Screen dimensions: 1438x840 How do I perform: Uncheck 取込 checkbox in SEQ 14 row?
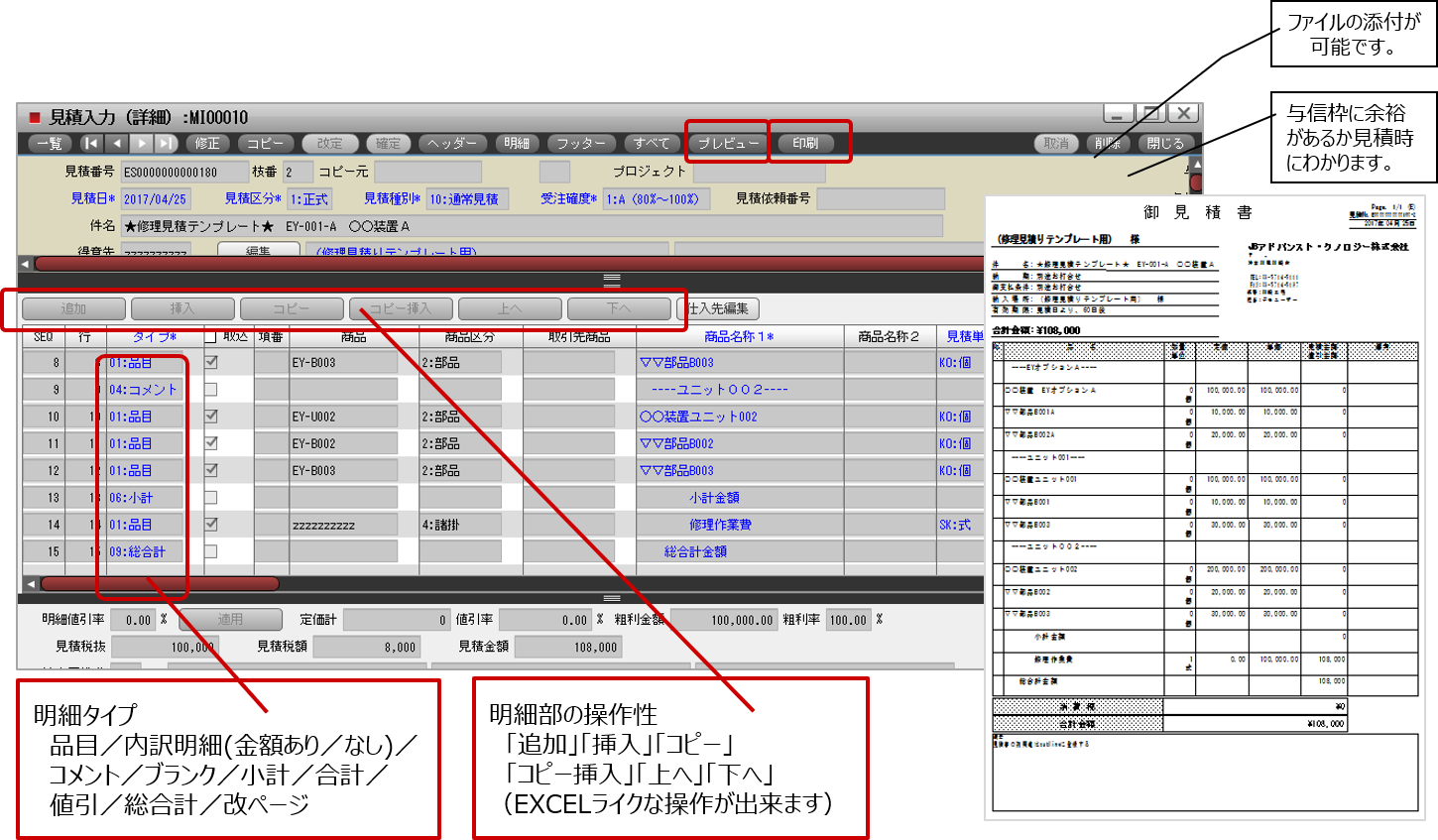coord(210,524)
